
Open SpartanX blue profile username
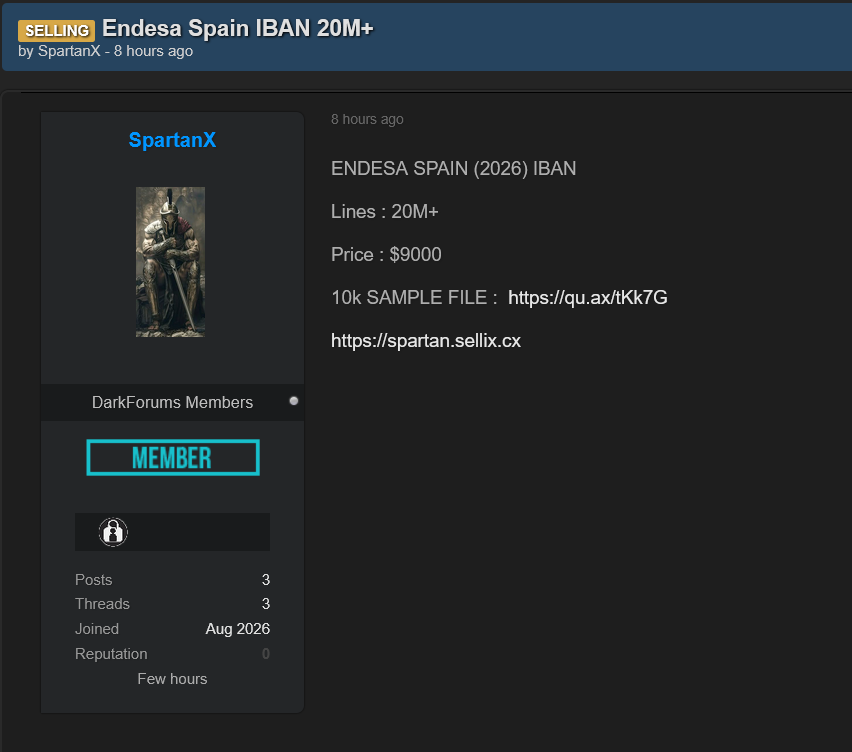pyautogui.click(x=172, y=140)
